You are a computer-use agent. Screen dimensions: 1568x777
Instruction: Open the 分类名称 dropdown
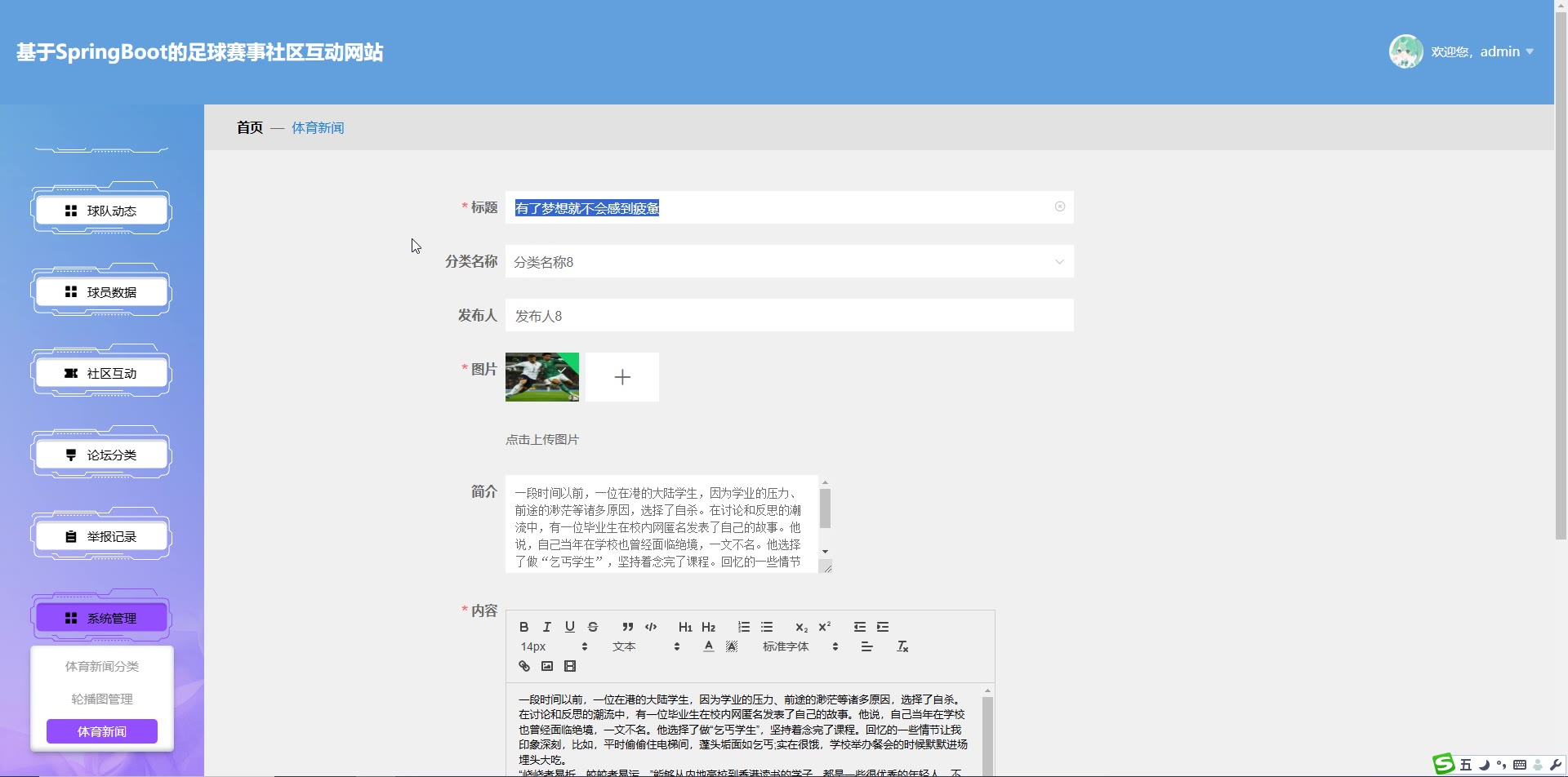(x=788, y=262)
